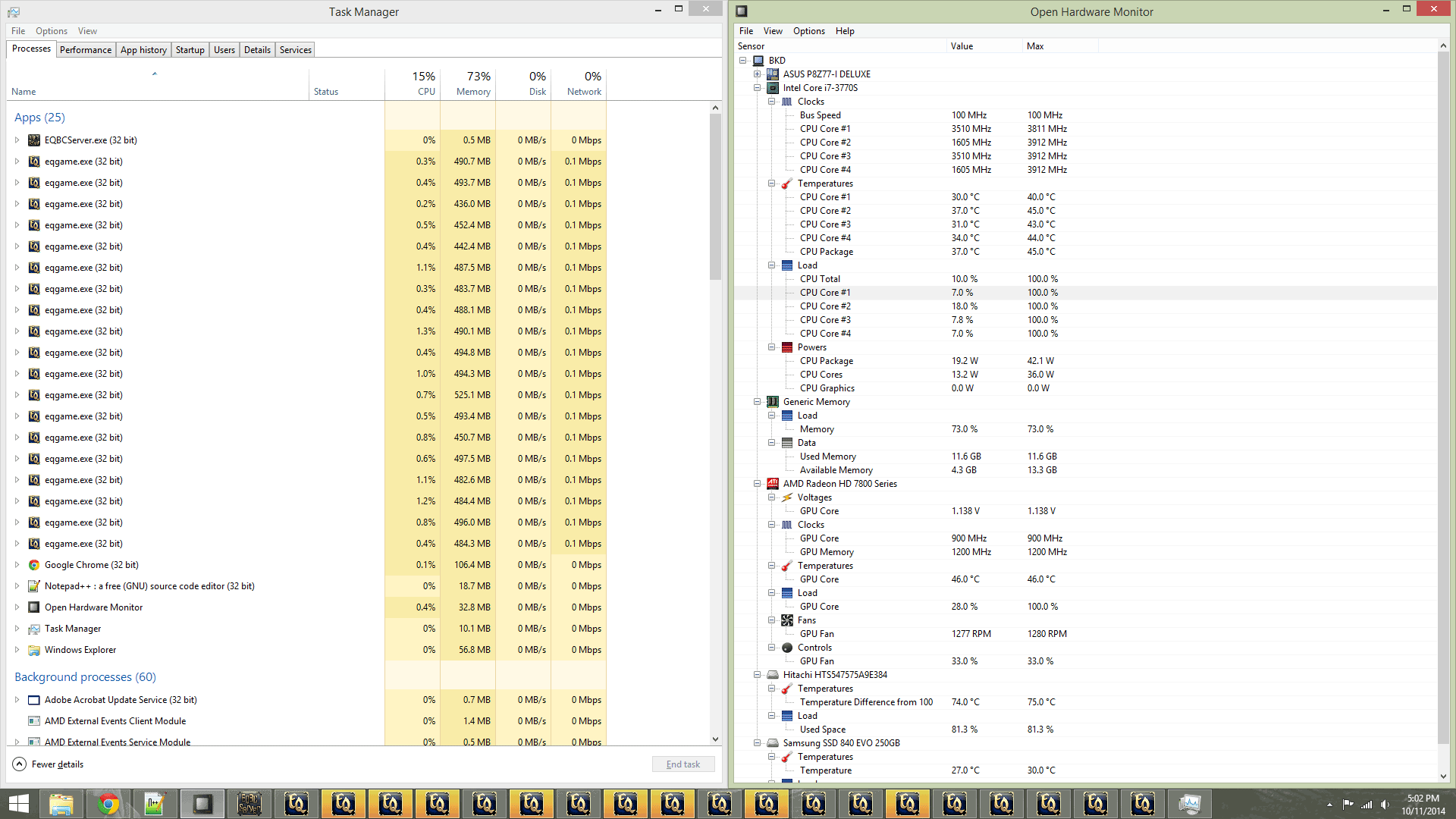Click the Windows Explorer process icon
Screen dimensions: 1456x819
[x=34, y=650]
